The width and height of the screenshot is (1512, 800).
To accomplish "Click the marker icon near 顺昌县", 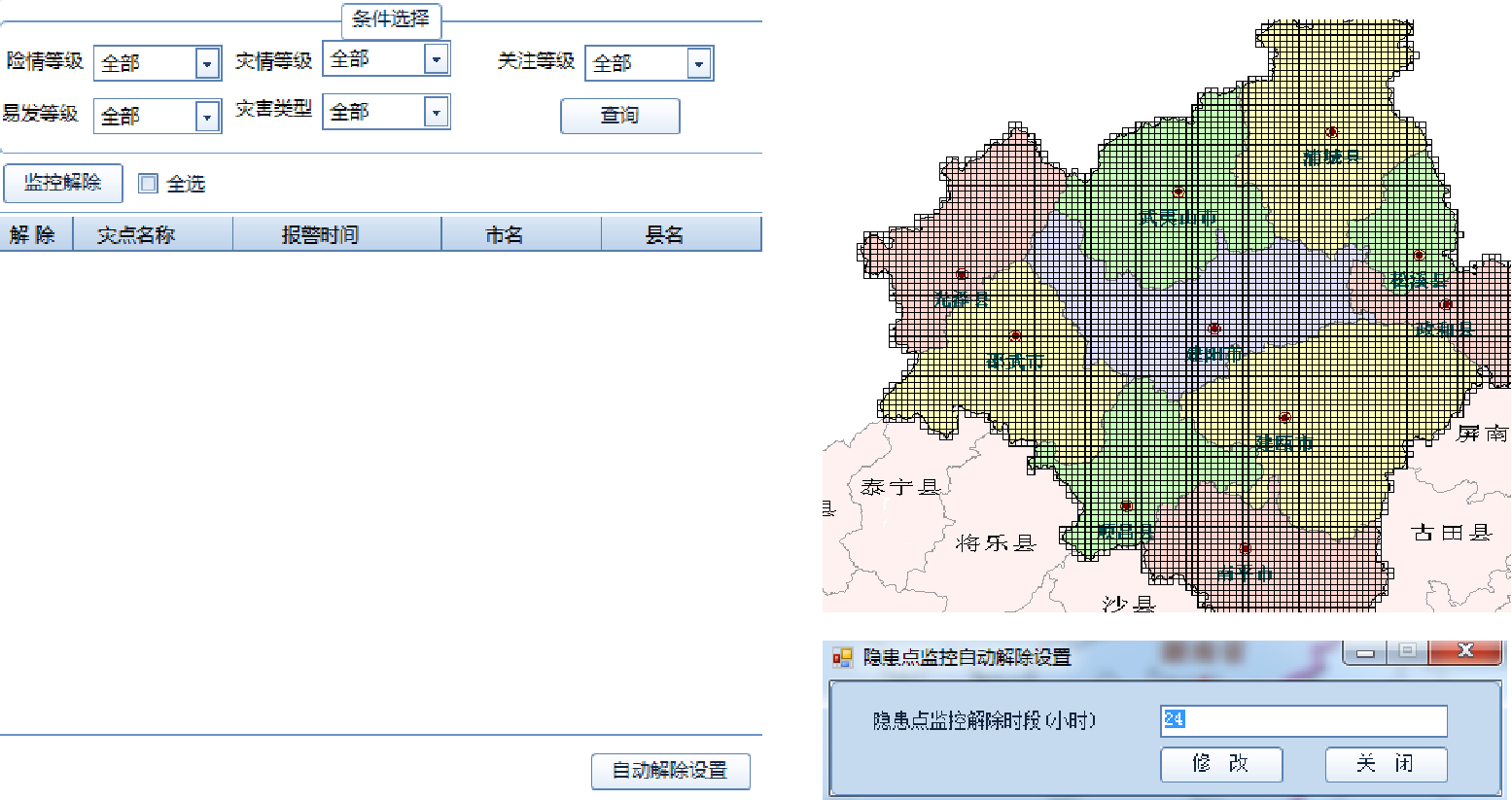I will 1127,504.
